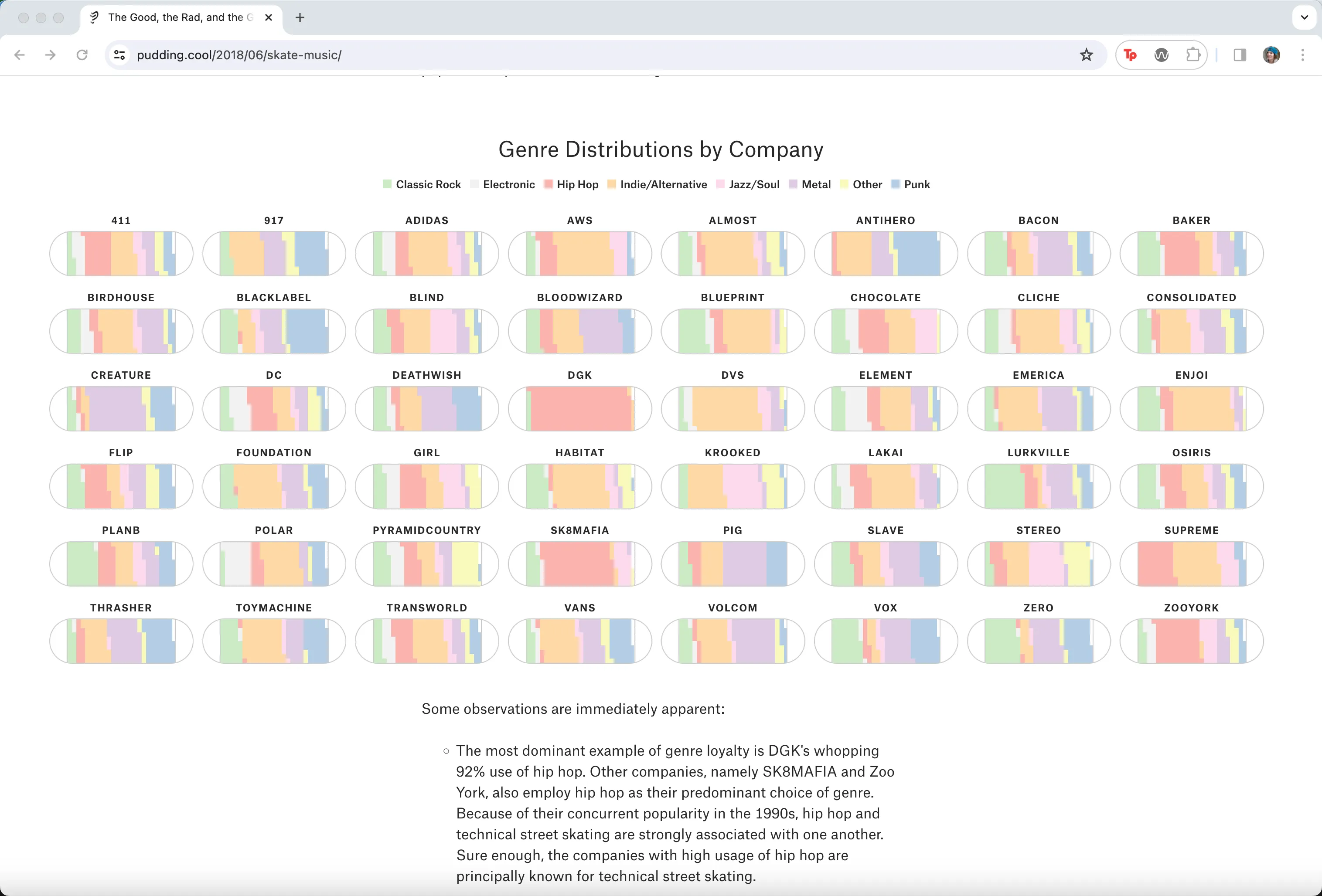Go back using the back arrow
Screen dimensions: 1322x896
20,54
